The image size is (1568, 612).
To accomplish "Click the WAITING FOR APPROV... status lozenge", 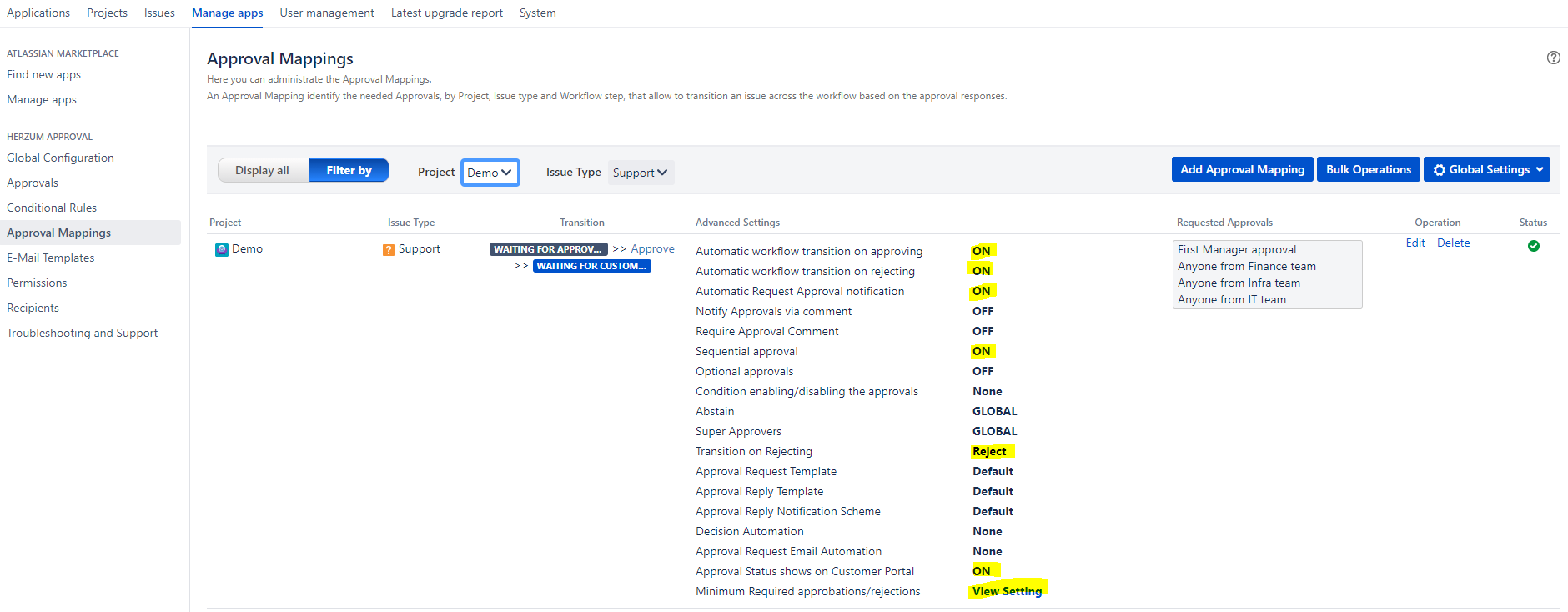I will [x=548, y=249].
